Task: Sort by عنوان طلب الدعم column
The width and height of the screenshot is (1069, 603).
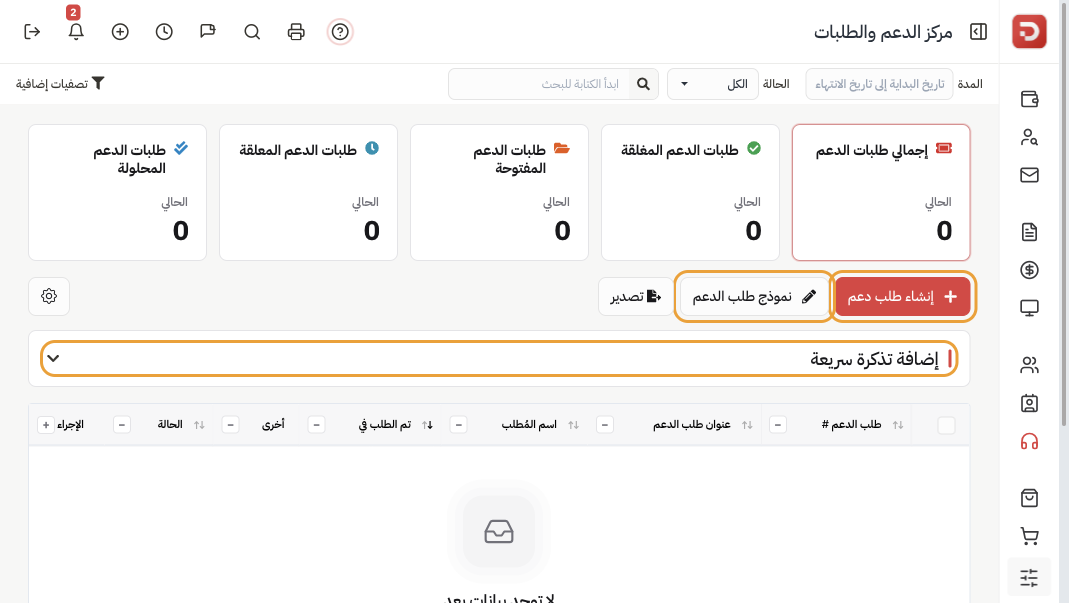Action: pos(747,425)
